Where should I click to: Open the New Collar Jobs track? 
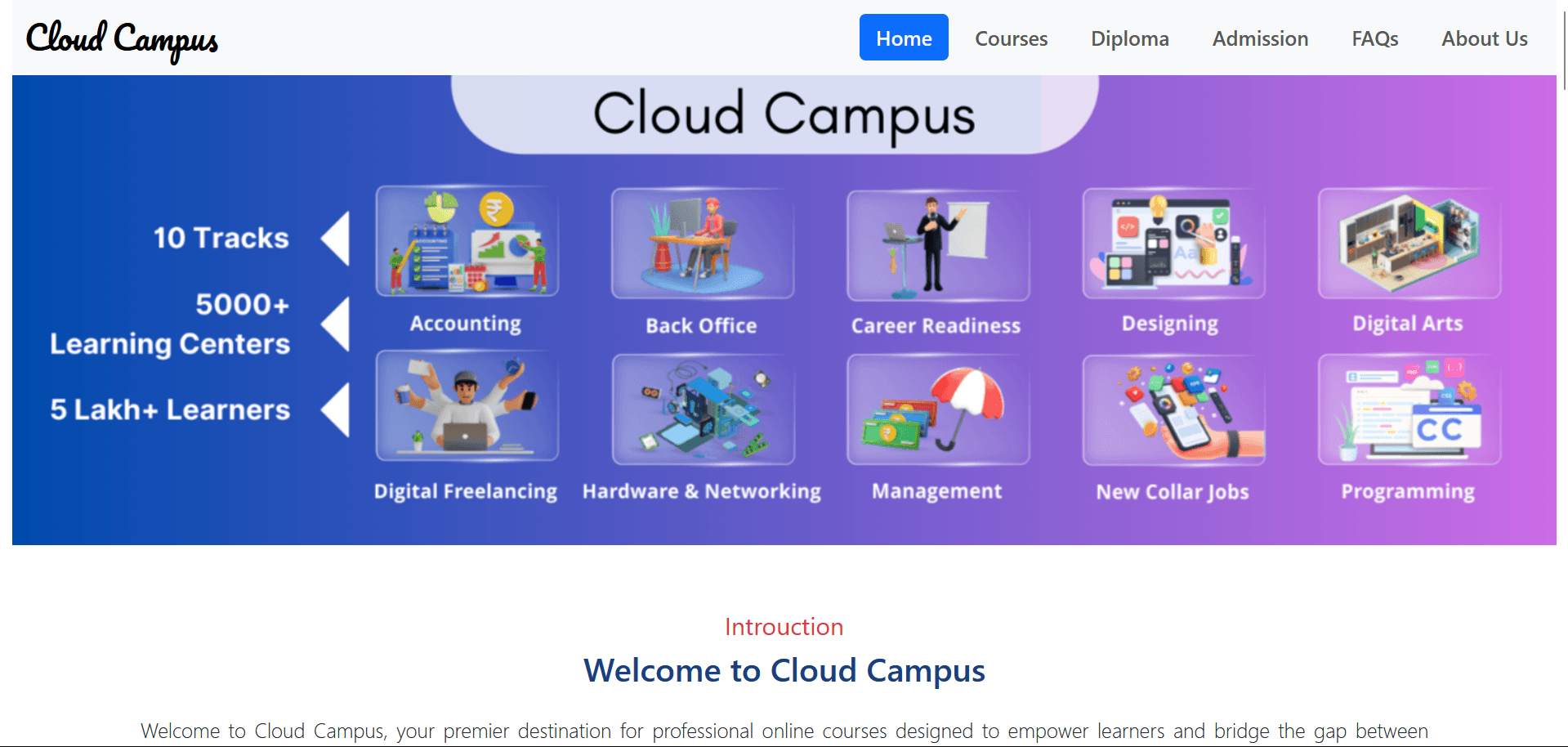tap(1173, 409)
